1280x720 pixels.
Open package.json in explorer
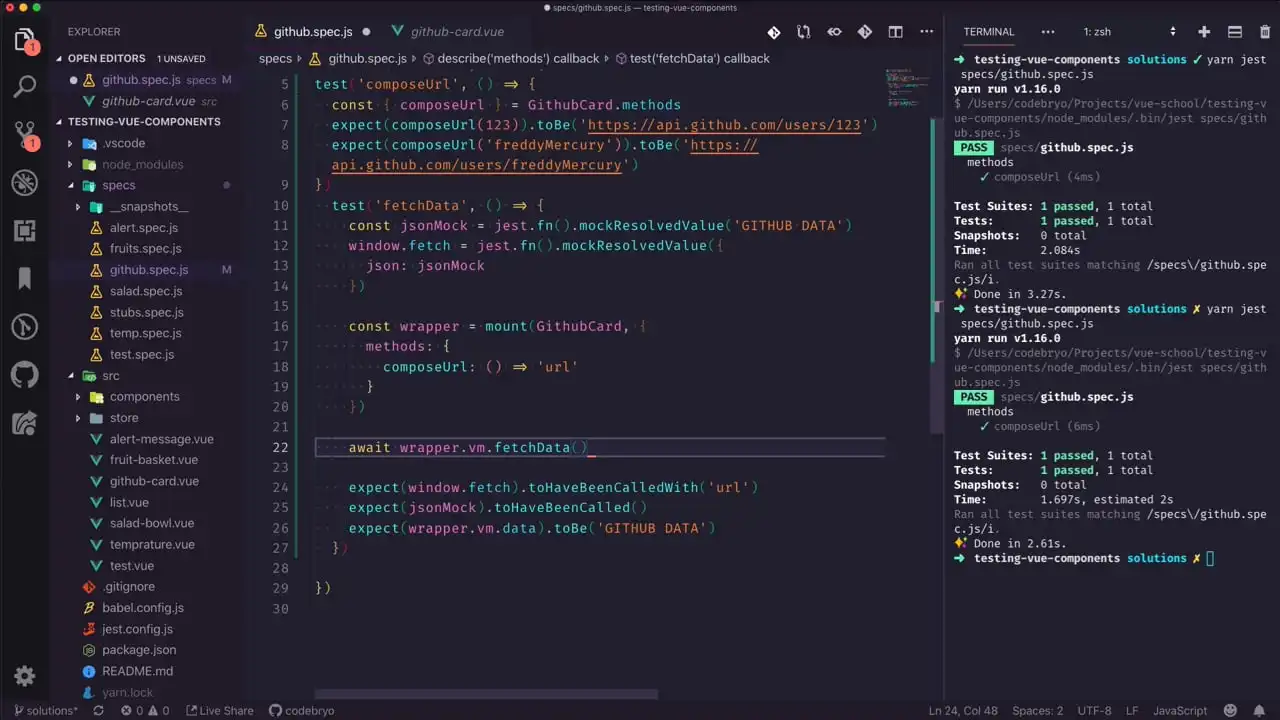pos(139,650)
